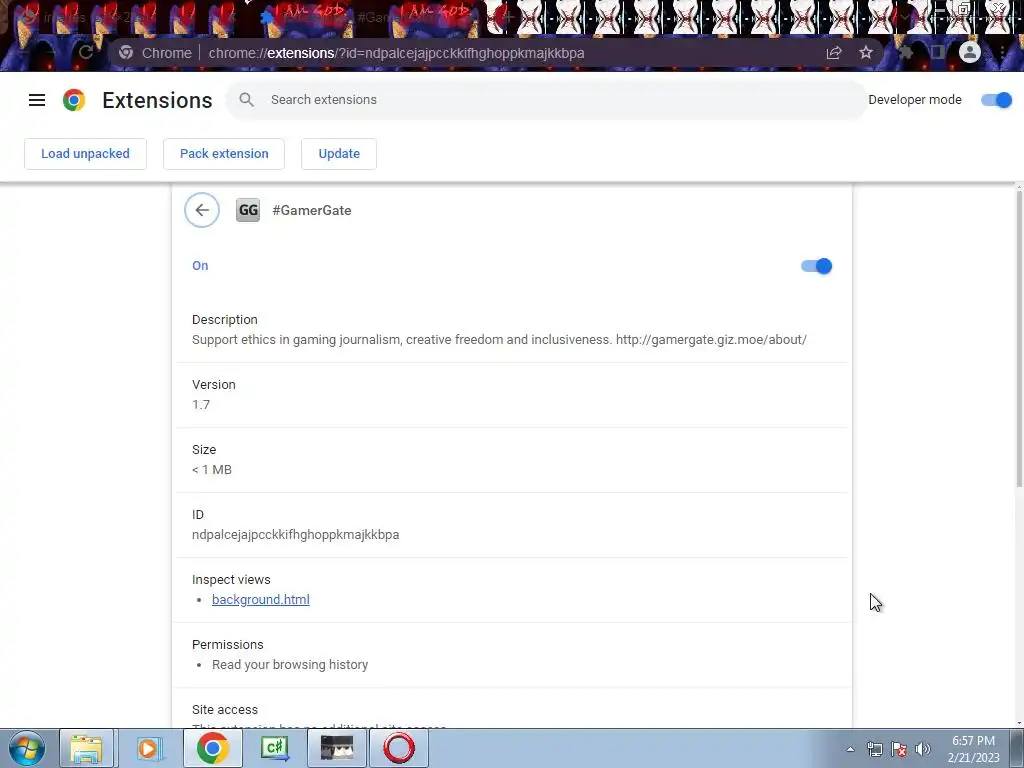This screenshot has width=1024, height=768.
Task: Click the GG extension icon
Action: tap(248, 210)
